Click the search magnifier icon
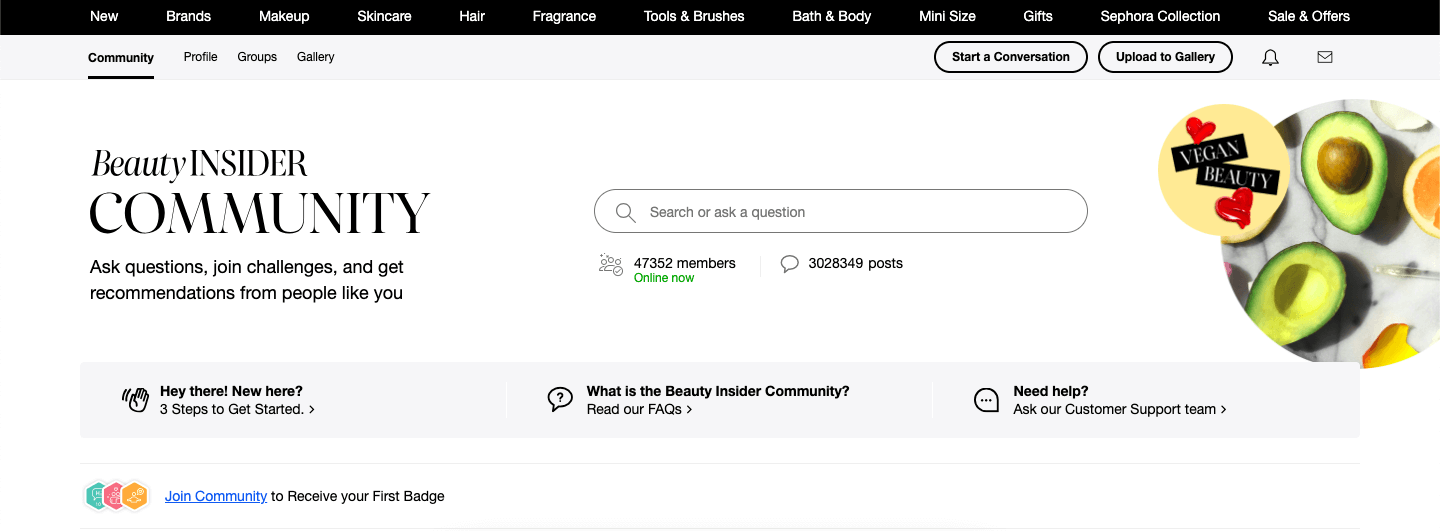 (626, 212)
